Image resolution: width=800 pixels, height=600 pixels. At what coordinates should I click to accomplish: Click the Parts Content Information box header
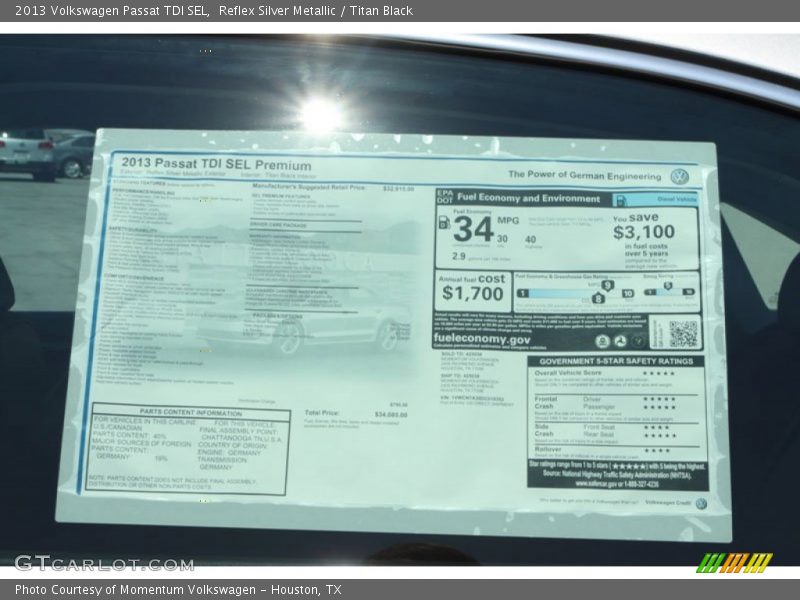point(190,412)
